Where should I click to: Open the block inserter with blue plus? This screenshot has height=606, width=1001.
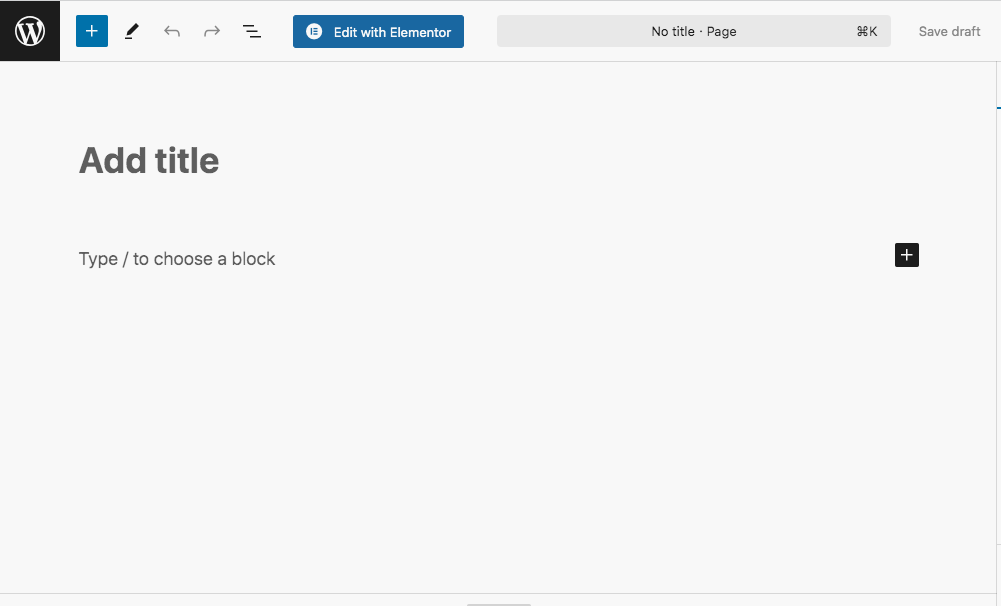pyautogui.click(x=91, y=31)
